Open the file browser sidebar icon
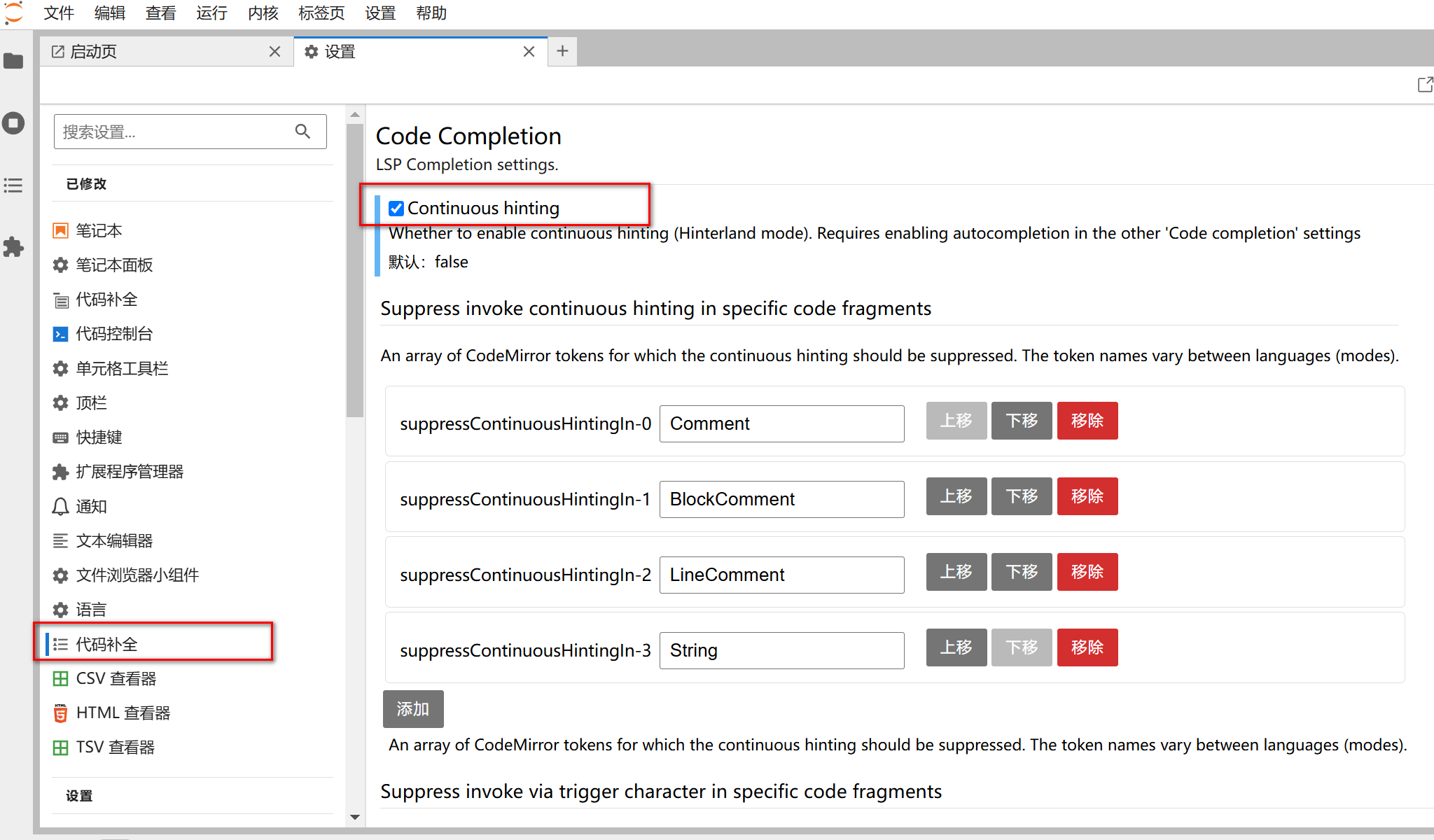The height and width of the screenshot is (840, 1434). pyautogui.click(x=13, y=62)
